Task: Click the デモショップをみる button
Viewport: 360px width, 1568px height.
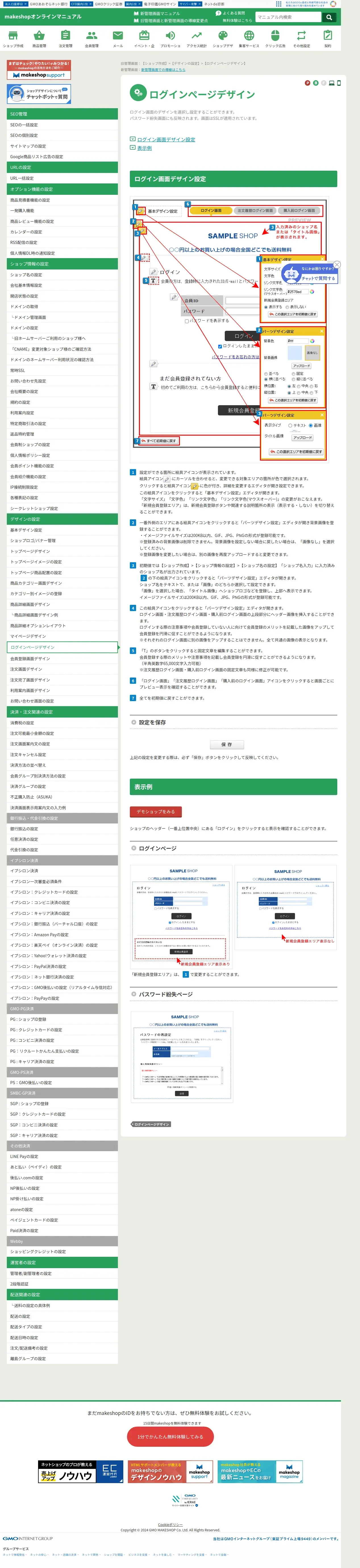Action: (156, 811)
